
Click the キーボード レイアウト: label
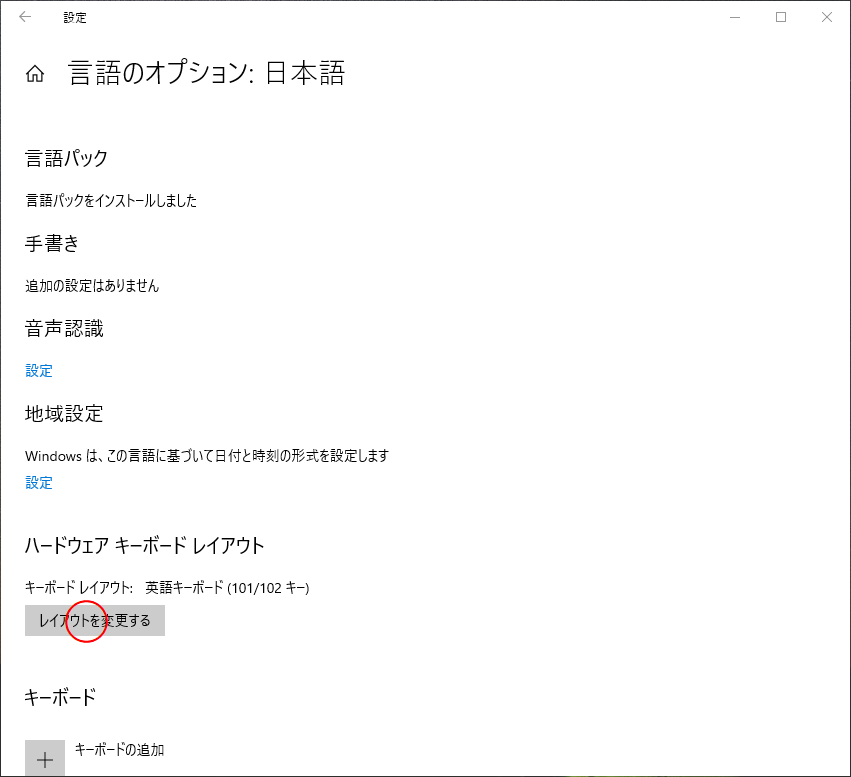(x=79, y=588)
